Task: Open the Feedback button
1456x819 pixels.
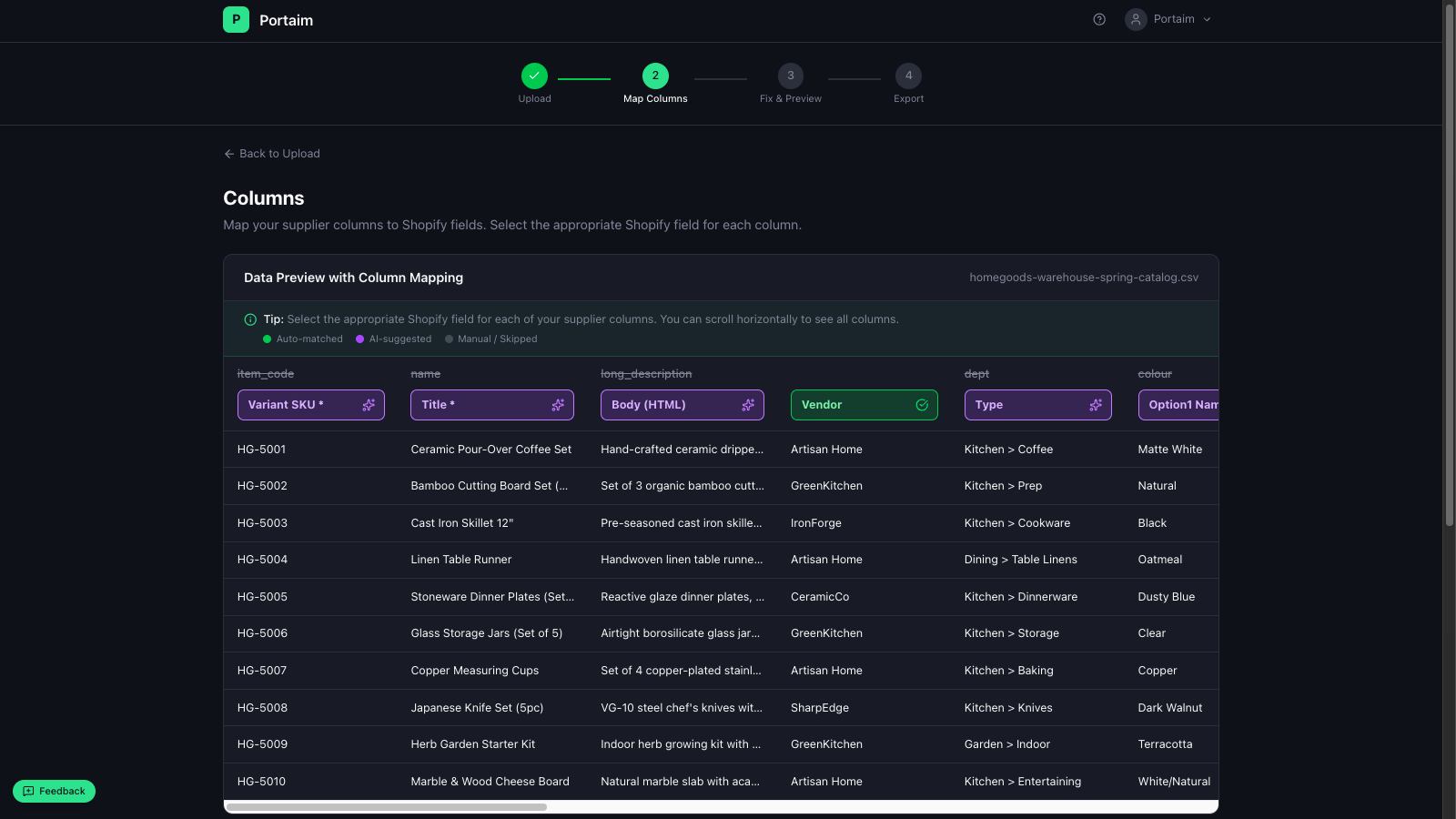Action: (x=54, y=791)
